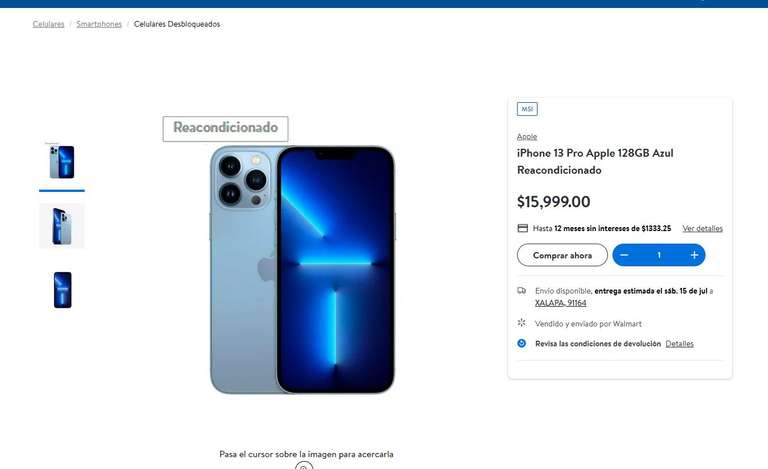768x469 pixels.
Task: Select the third front-view thumbnail
Action: [62, 290]
